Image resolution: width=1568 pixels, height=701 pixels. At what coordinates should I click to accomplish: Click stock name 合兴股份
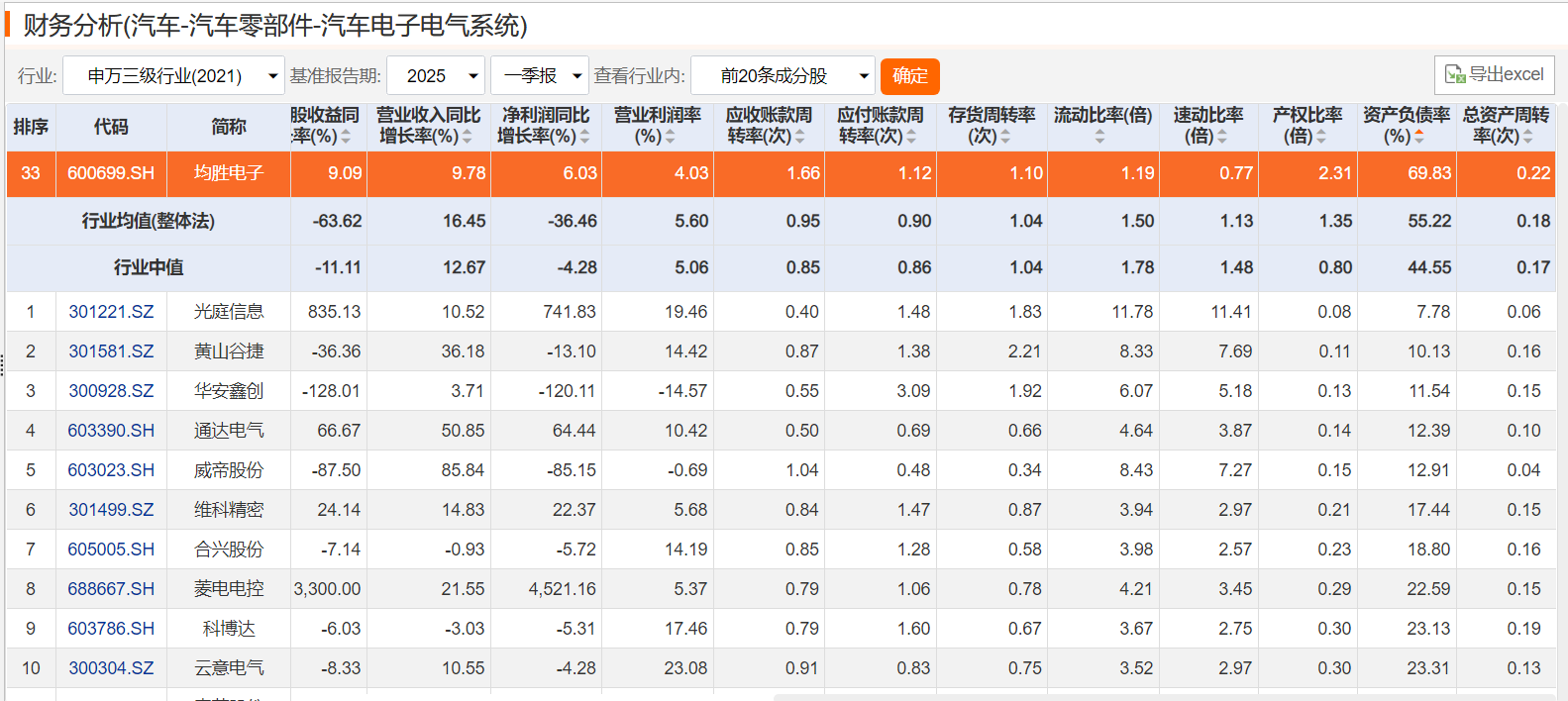tap(229, 550)
